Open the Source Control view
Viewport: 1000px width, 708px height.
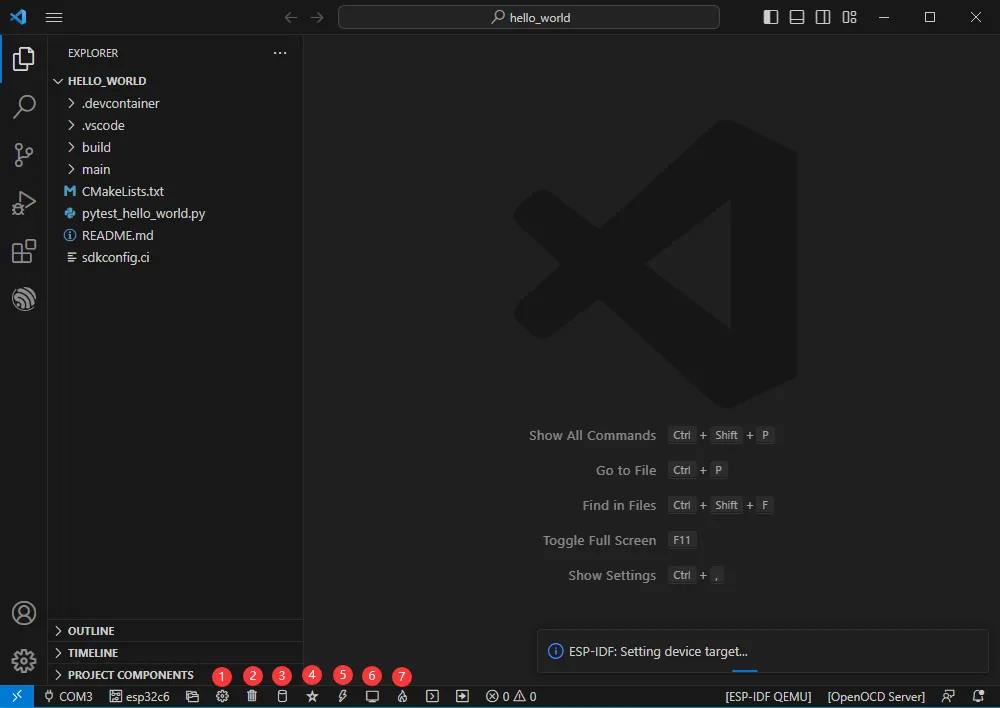click(24, 155)
